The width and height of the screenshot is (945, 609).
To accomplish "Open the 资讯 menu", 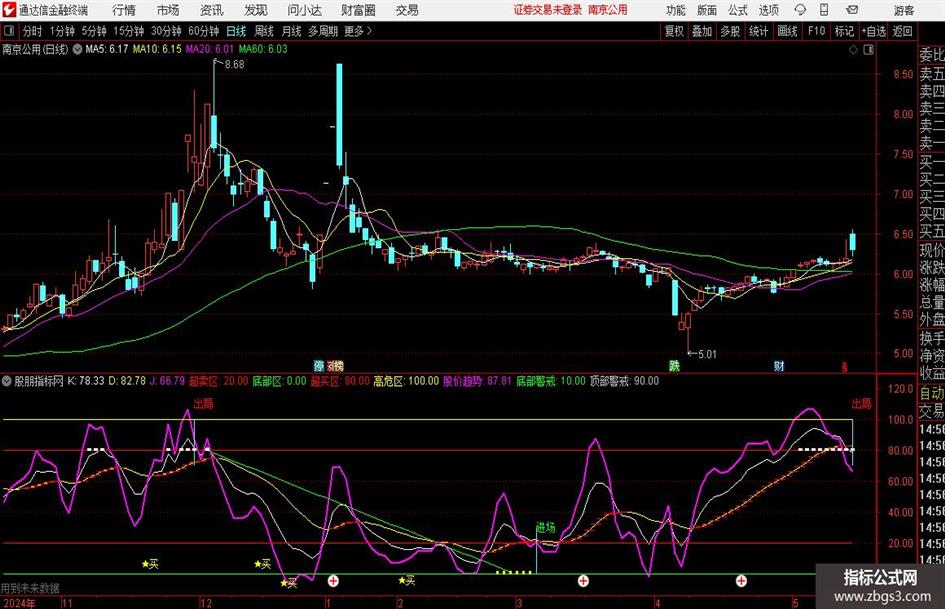I will pos(212,10).
